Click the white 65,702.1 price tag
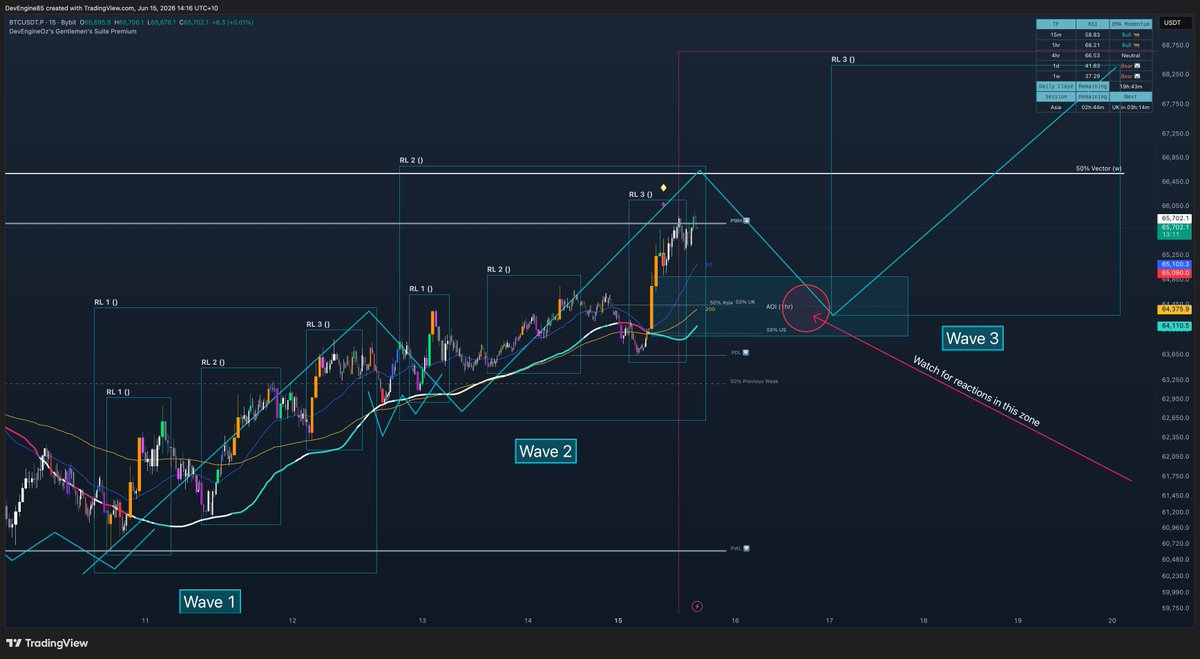This screenshot has height=659, width=1200. [x=1174, y=218]
